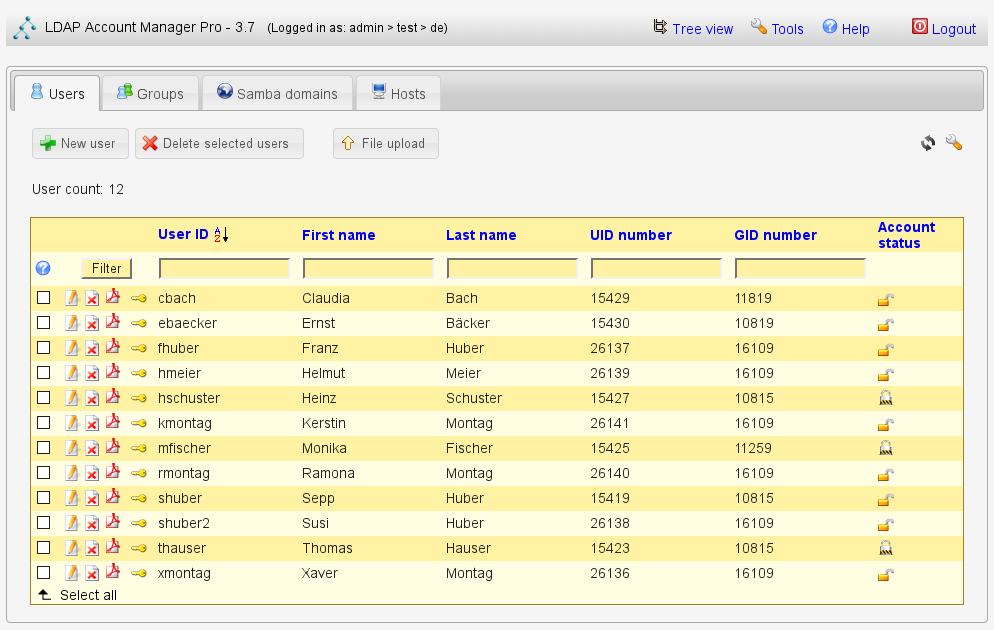994x630 pixels.
Task: Click the edit icon for user cbach
Action: tap(72, 298)
